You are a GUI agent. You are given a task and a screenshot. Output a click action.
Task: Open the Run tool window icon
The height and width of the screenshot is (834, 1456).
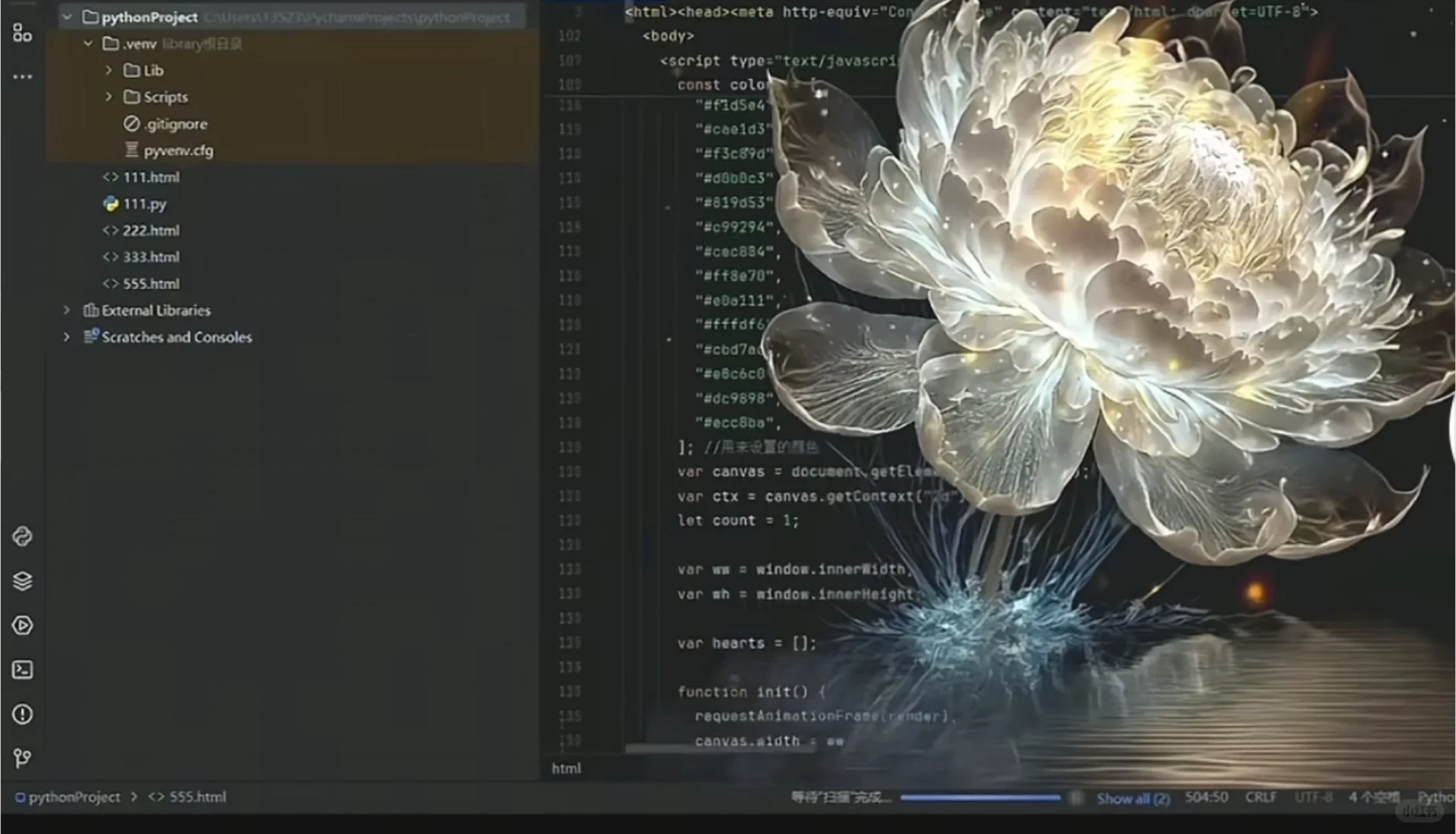[22, 625]
